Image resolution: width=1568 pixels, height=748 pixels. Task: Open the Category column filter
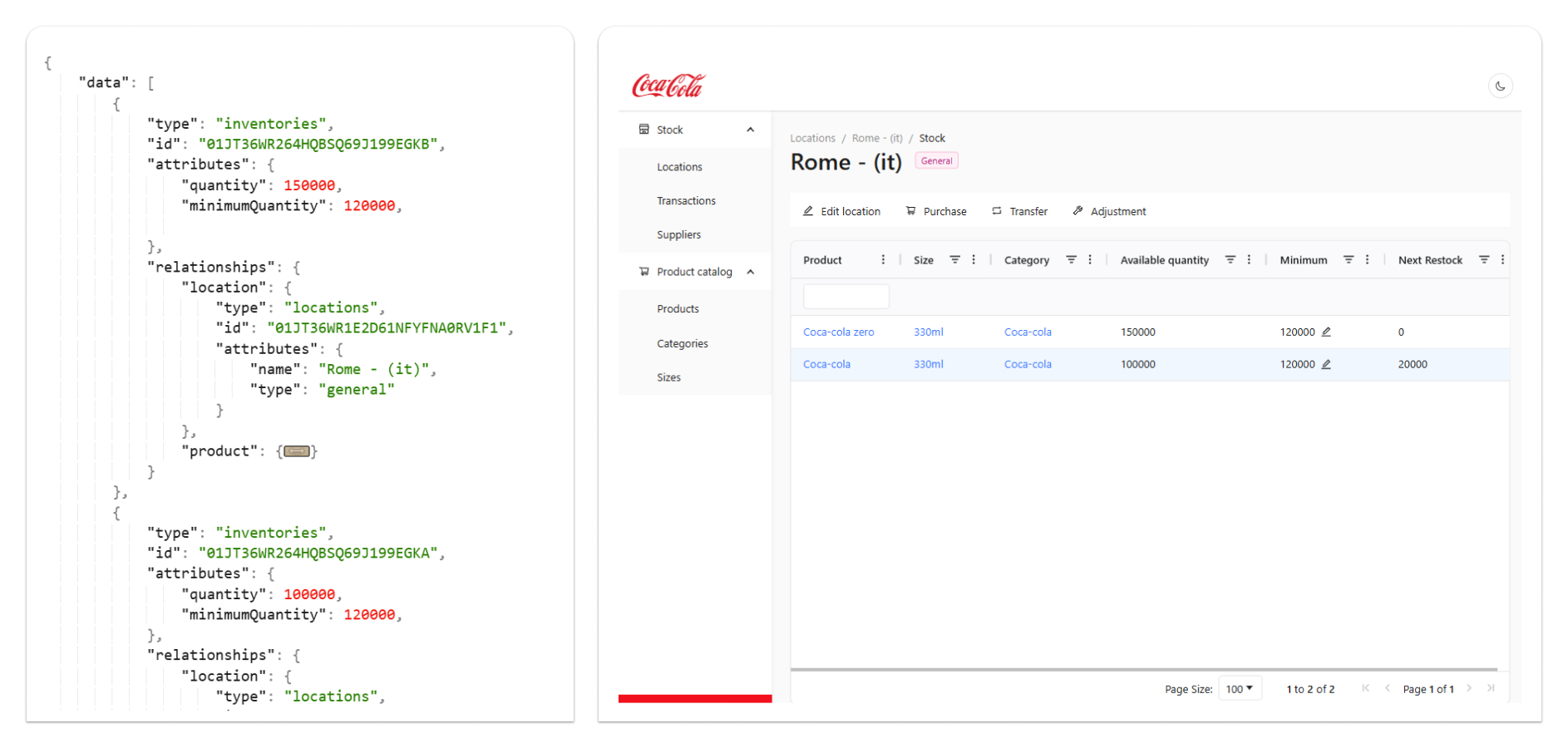1071,260
